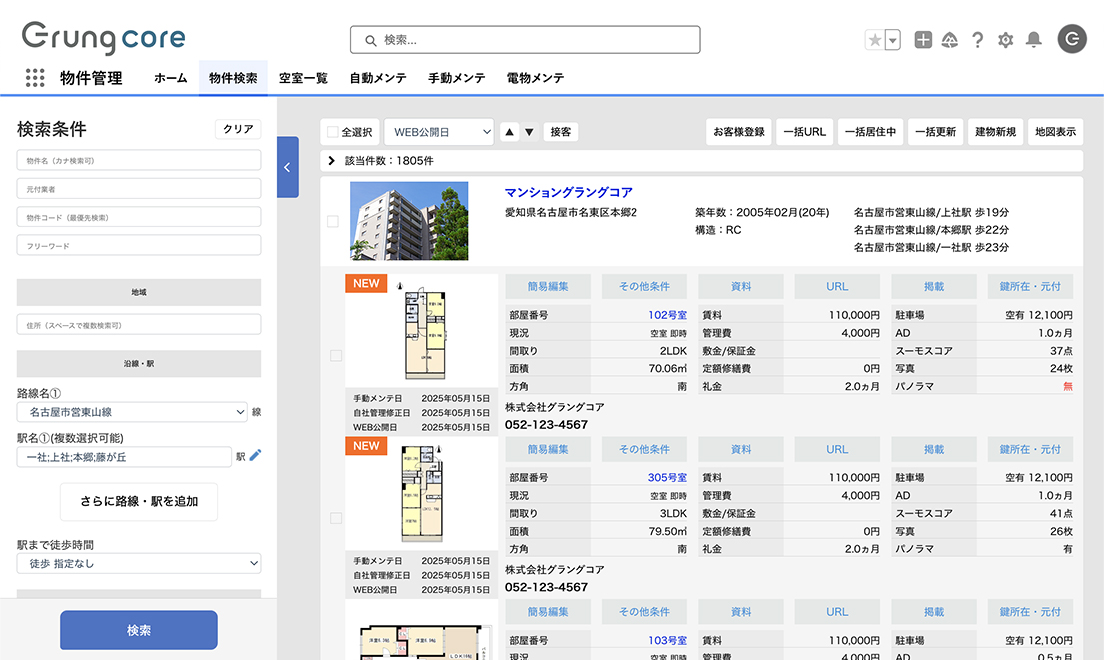Click 鍵所在・元付 for room 305号室
1104x660 pixels.
pos(1030,449)
